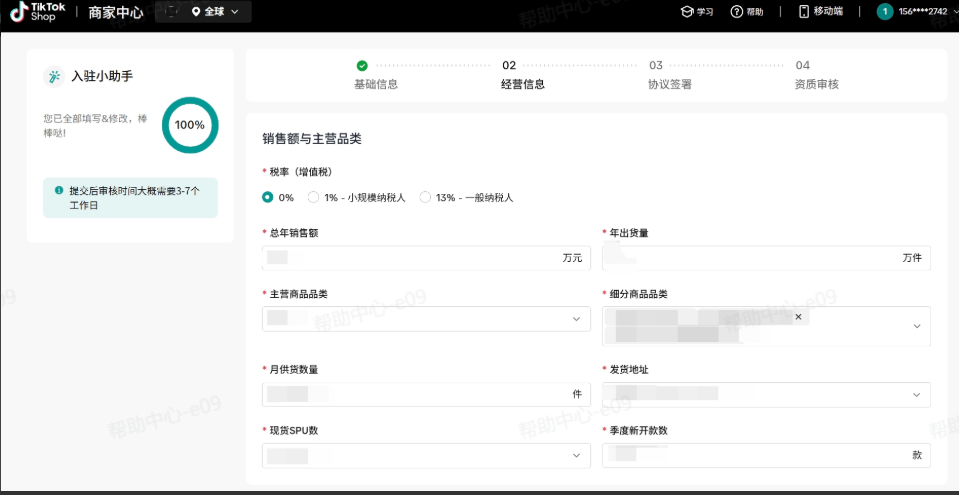Click the TikTok Shop logo
The height and width of the screenshot is (495, 959).
click(x=39, y=12)
